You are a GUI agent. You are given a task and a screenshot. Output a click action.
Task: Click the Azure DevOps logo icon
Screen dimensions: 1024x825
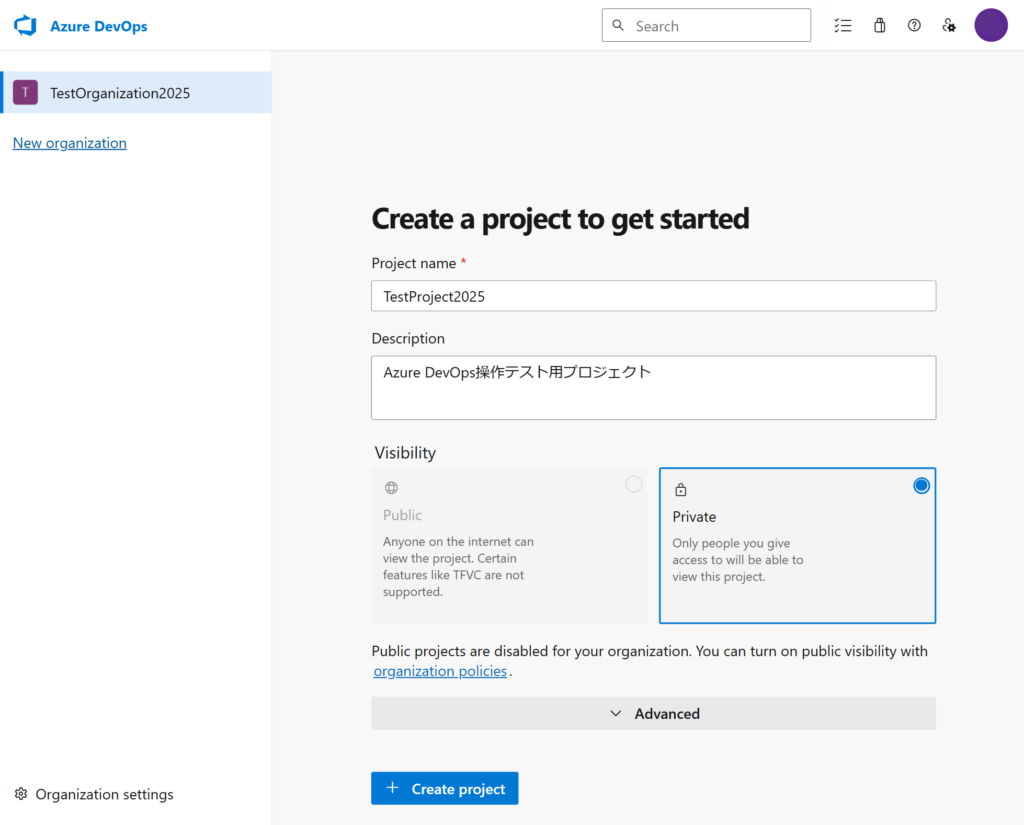pyautogui.click(x=25, y=26)
